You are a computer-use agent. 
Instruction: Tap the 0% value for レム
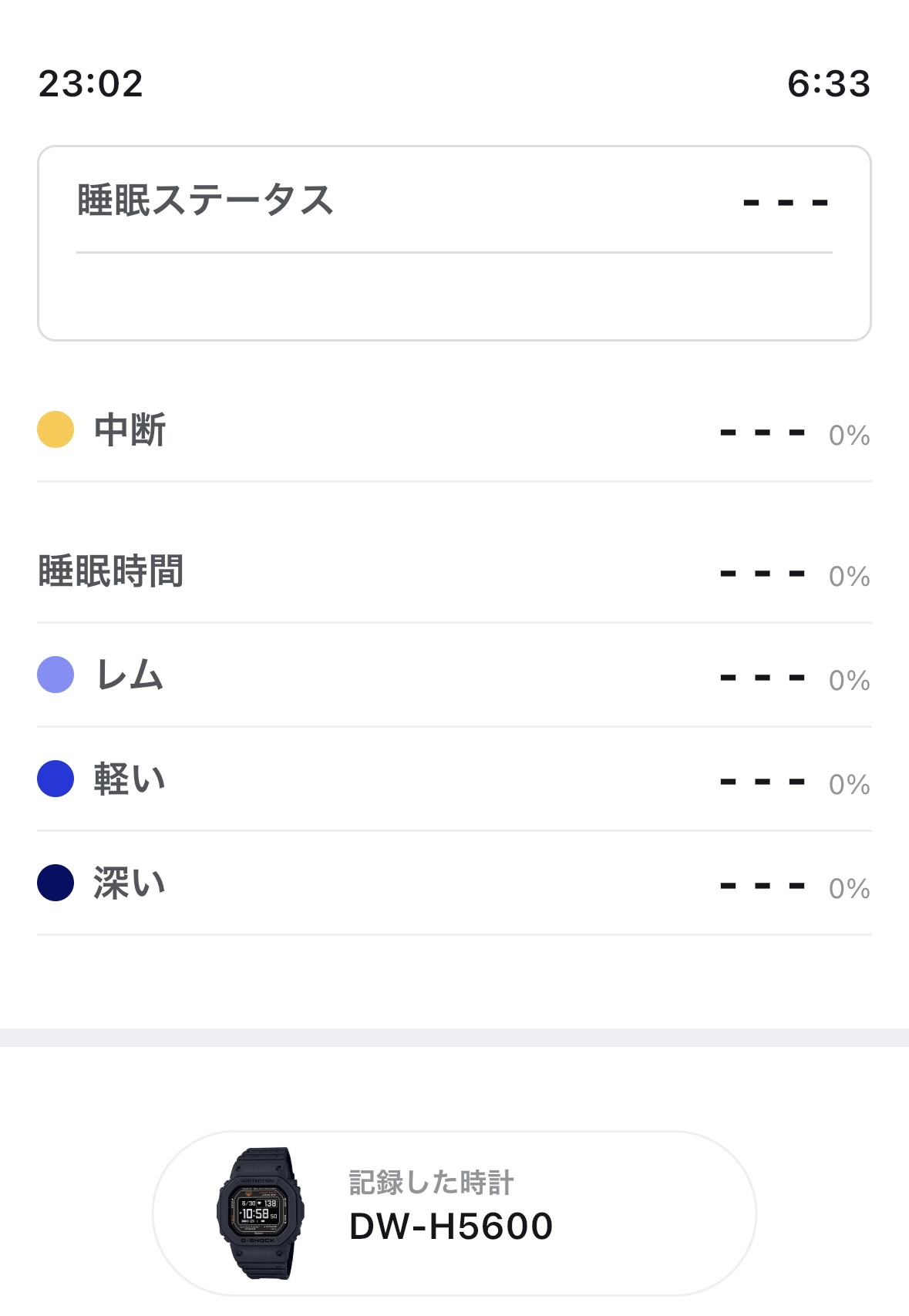point(850,681)
